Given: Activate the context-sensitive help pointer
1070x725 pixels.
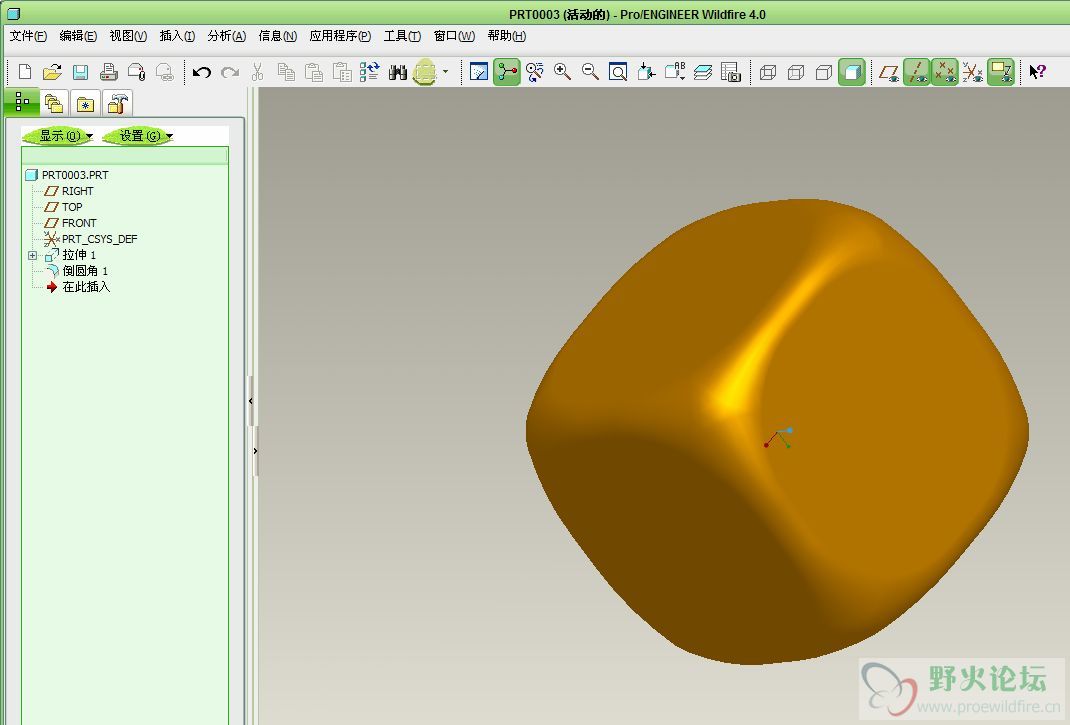Looking at the screenshot, I should (1038, 72).
